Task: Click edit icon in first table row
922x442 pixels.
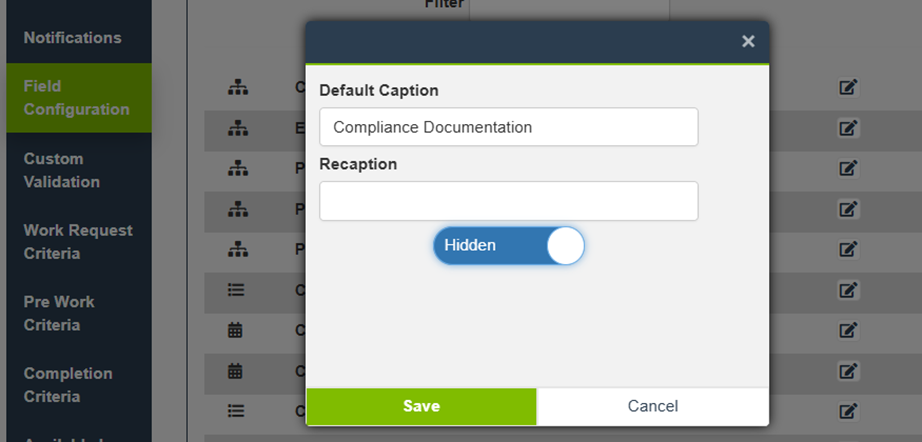Action: tap(848, 87)
